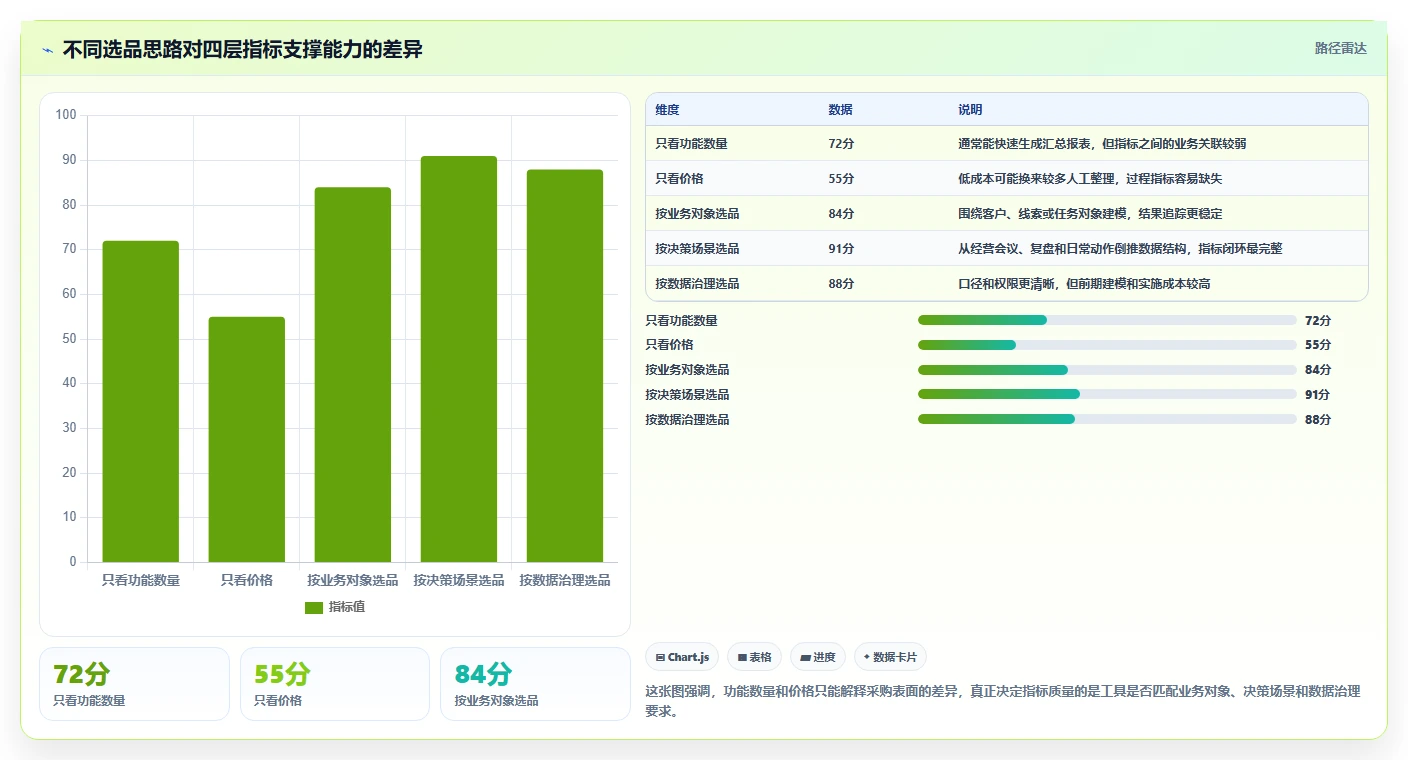Click the 指标值 legend label
The image size is (1408, 760).
coord(347,607)
